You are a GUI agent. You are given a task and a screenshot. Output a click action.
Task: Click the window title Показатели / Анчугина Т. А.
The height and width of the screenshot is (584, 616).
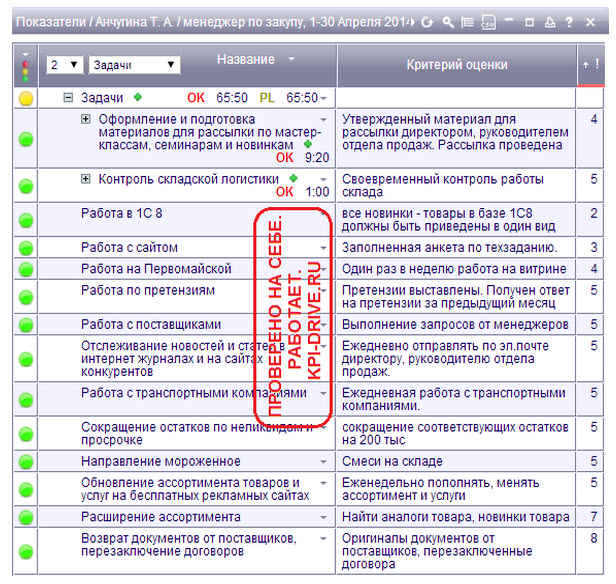click(215, 22)
